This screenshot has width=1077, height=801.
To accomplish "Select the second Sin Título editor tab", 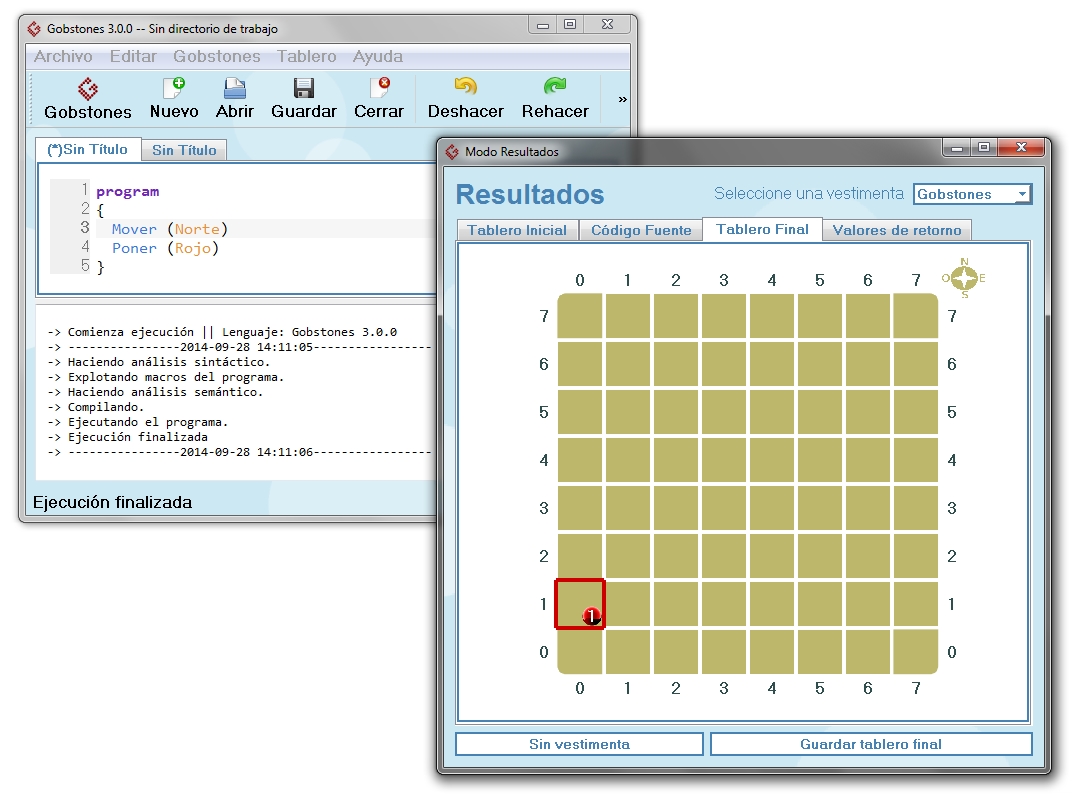I will (x=184, y=150).
